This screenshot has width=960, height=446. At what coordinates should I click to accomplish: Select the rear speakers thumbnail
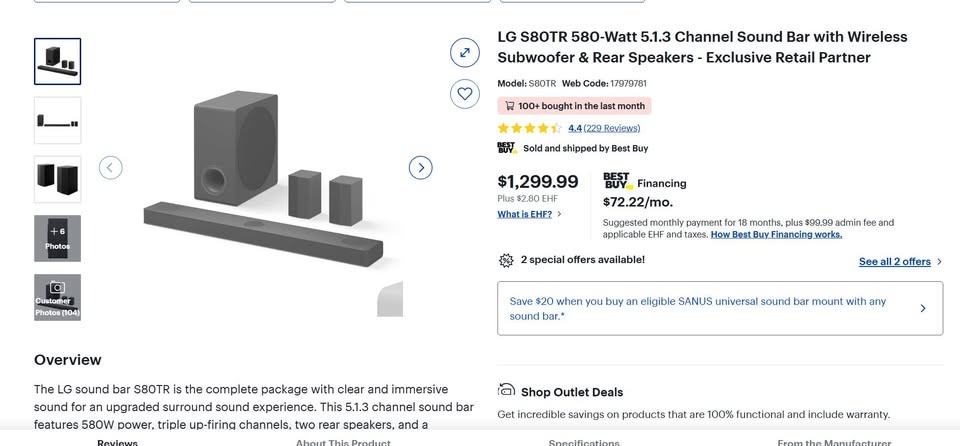pos(57,179)
